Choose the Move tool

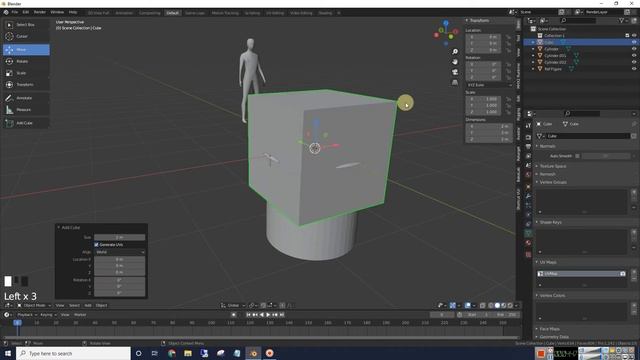(26, 50)
